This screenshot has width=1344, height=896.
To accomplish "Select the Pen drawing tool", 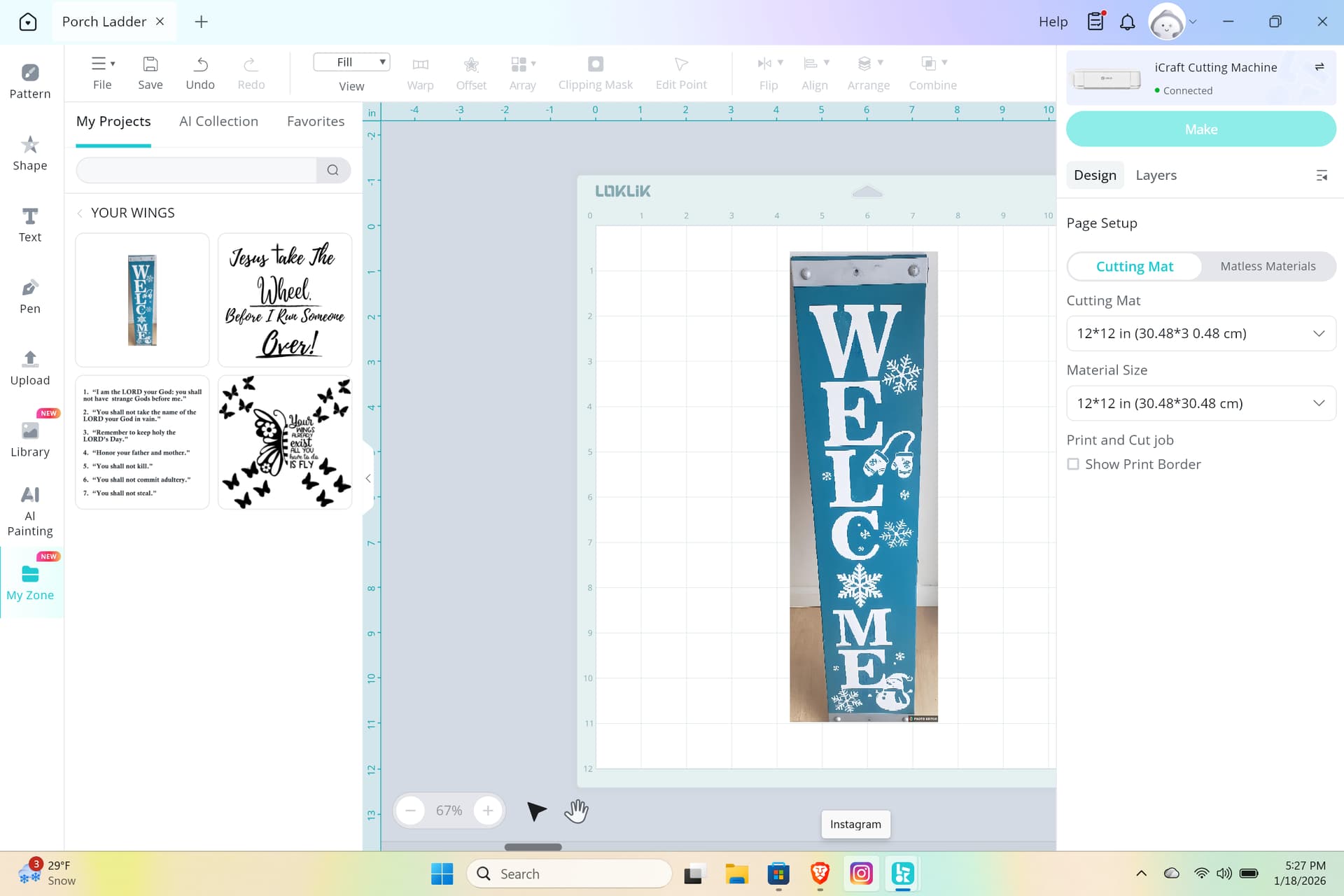I will coord(29,296).
